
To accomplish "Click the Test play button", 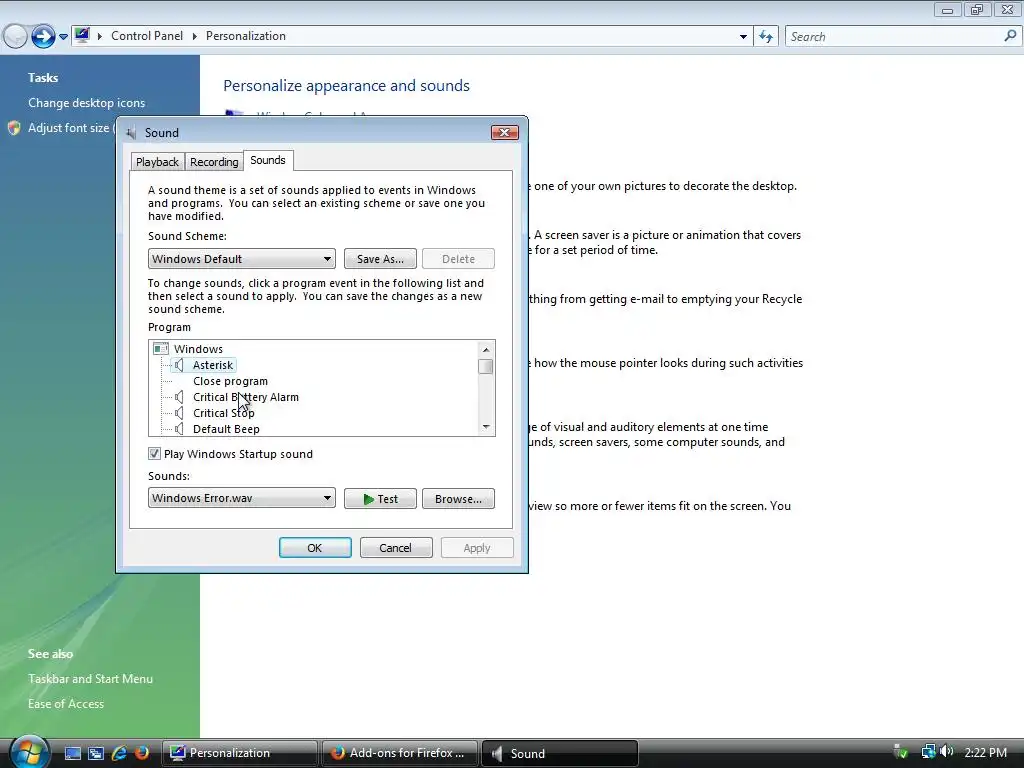I will pos(380,498).
